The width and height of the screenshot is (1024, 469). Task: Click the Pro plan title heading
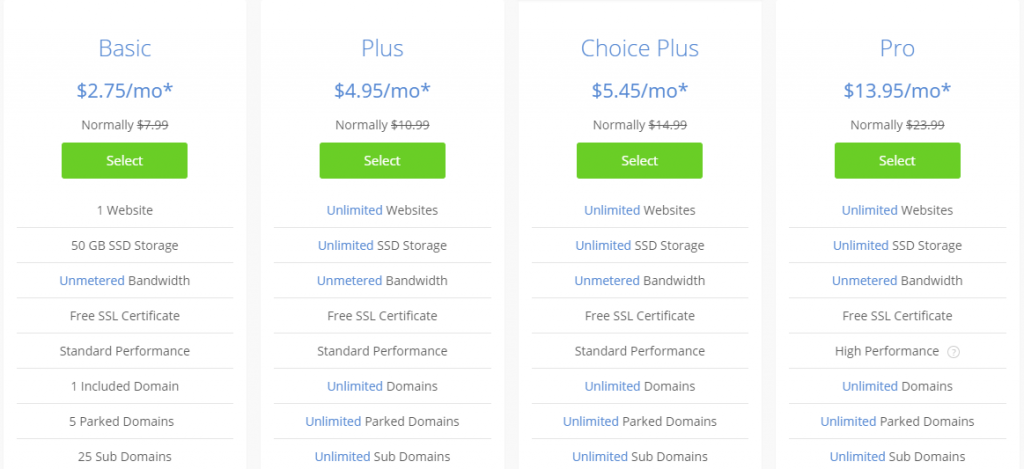tap(897, 48)
